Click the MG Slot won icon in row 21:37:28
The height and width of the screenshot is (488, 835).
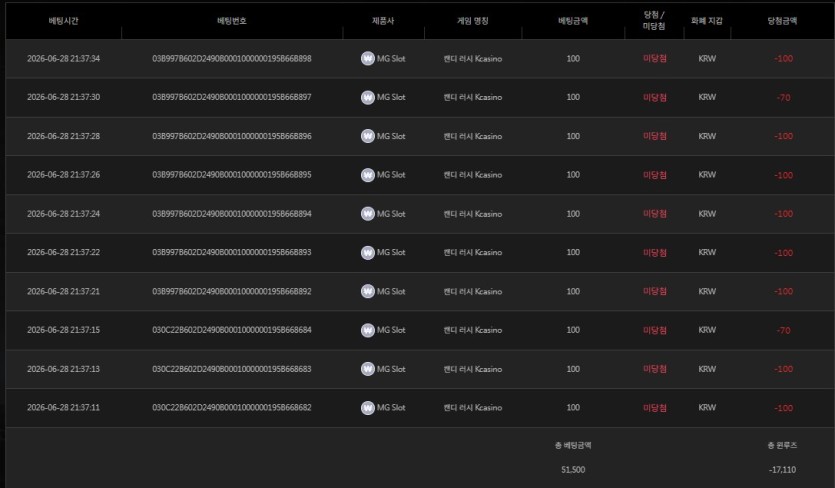pyautogui.click(x=368, y=136)
